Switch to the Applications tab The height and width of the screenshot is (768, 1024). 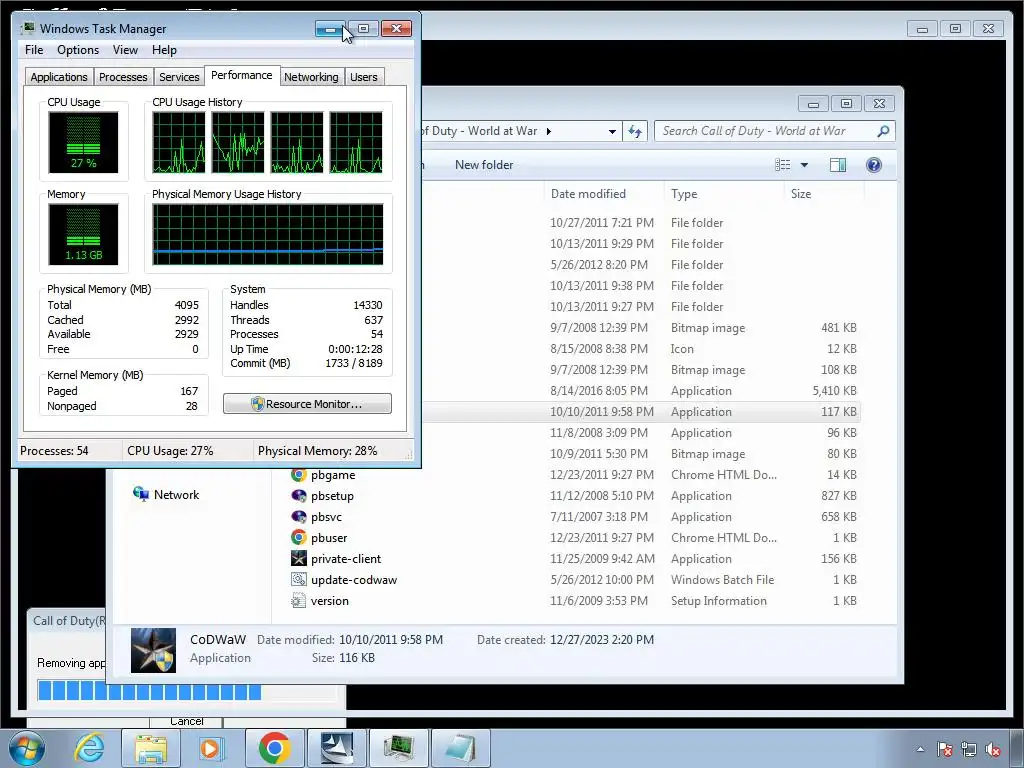pyautogui.click(x=59, y=77)
